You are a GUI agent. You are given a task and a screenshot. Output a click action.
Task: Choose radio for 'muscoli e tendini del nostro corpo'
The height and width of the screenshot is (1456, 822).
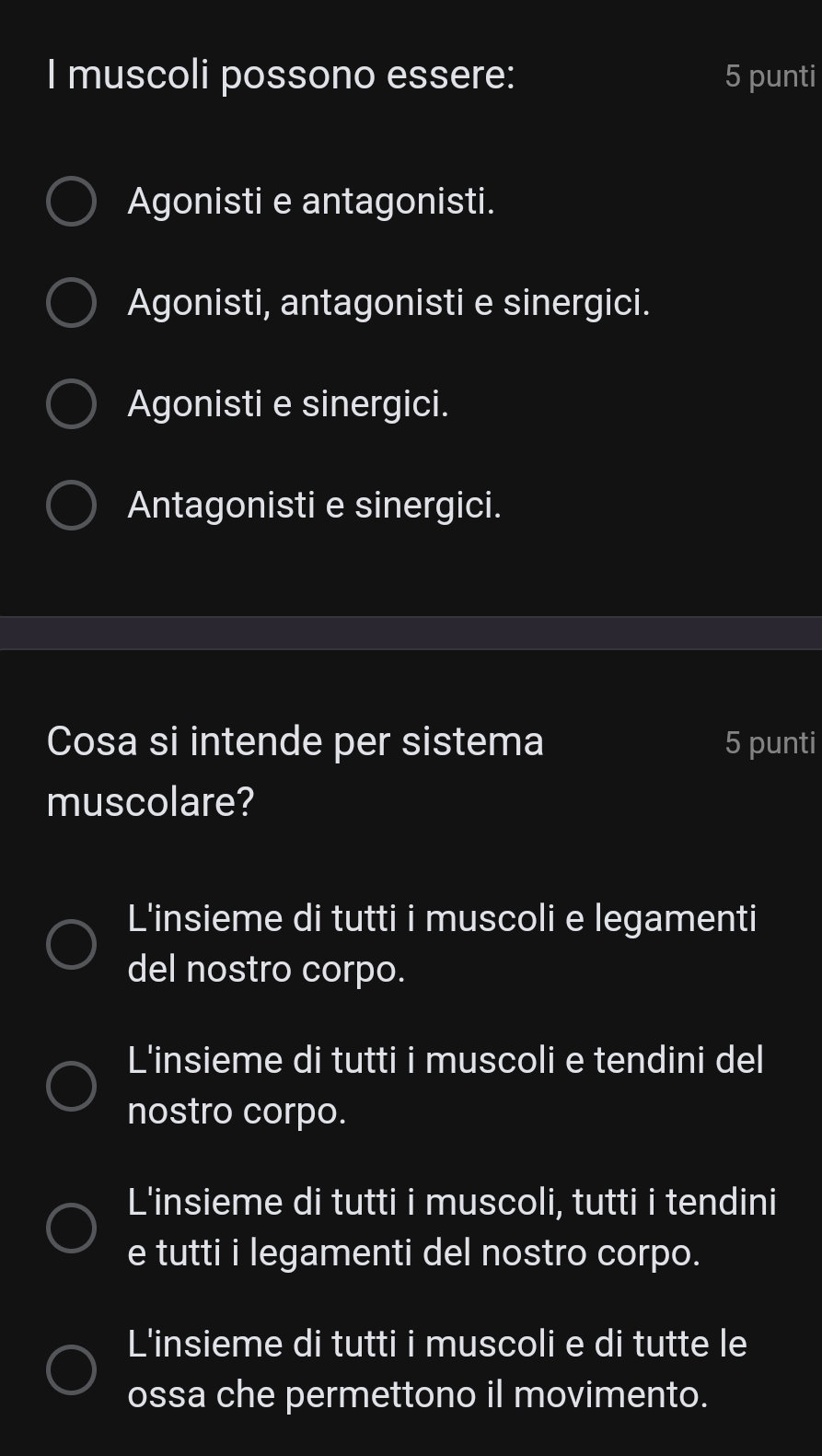click(x=71, y=1086)
